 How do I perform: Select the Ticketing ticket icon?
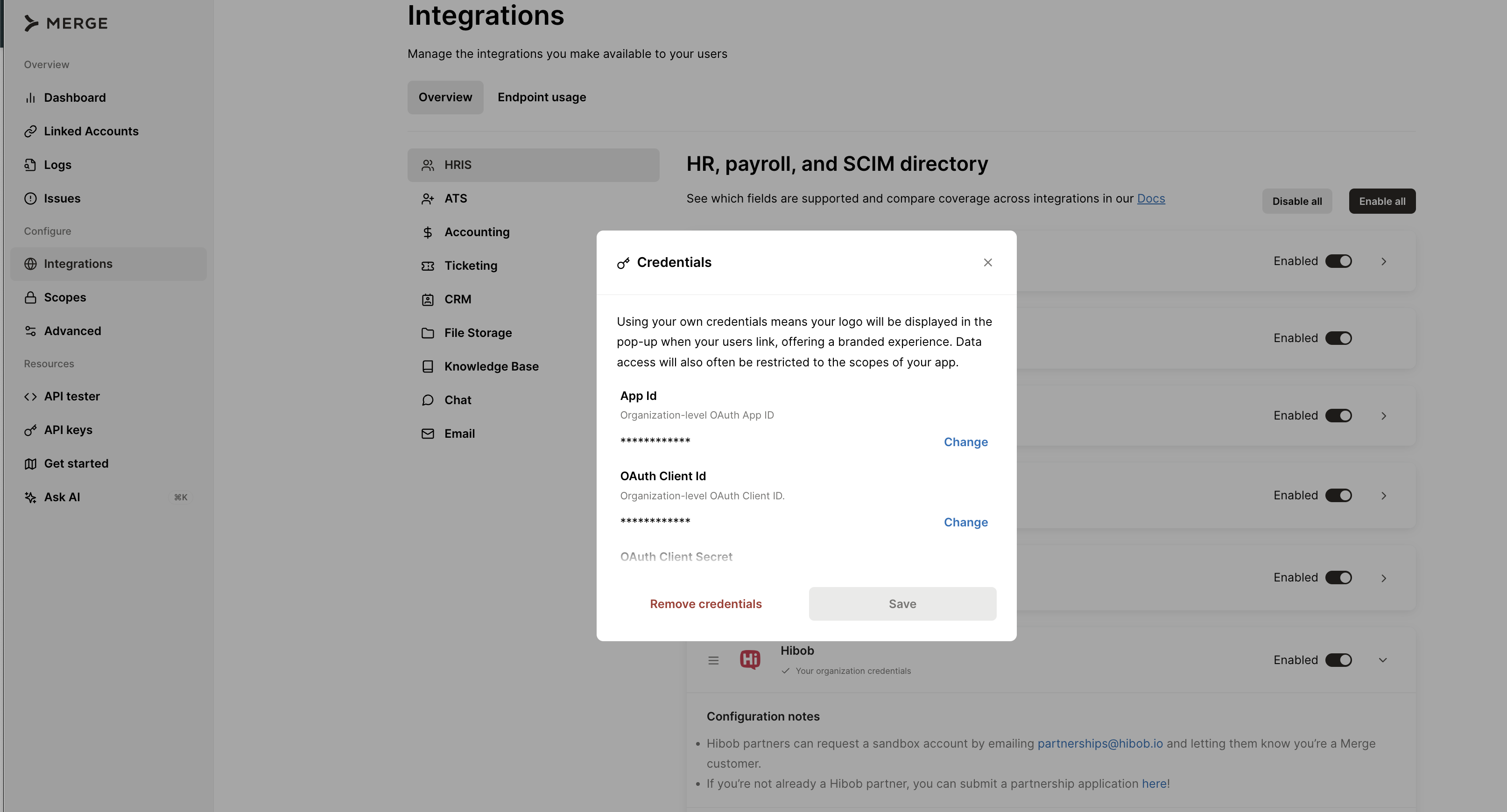click(x=428, y=266)
